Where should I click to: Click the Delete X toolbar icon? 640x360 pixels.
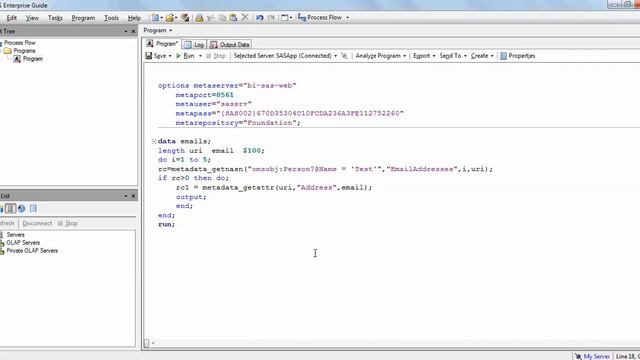tap(245, 18)
